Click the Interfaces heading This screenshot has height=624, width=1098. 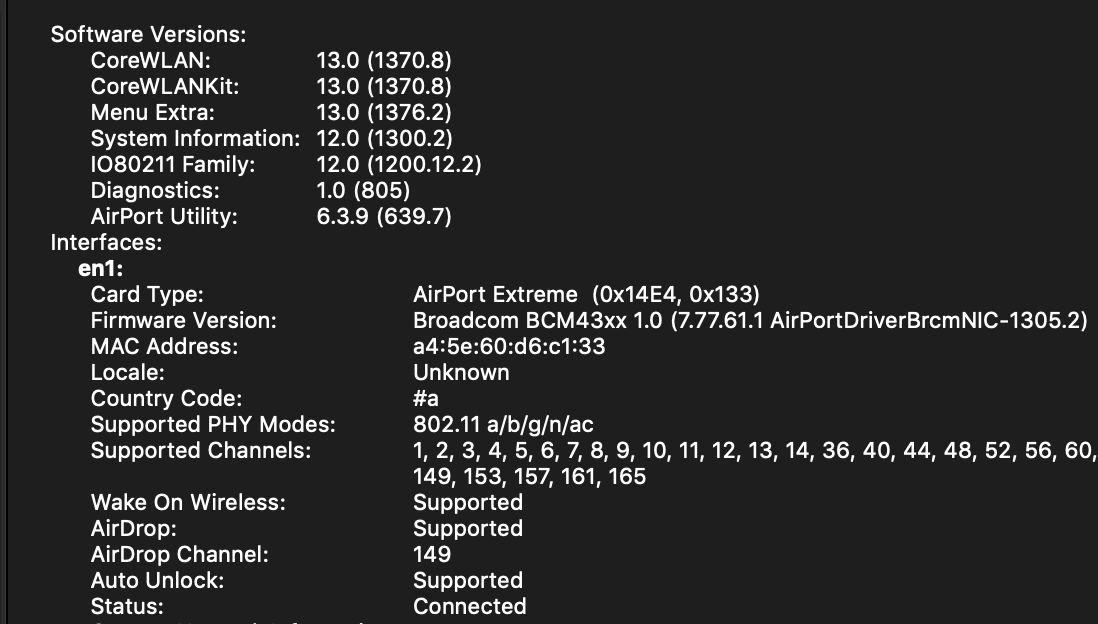pos(106,242)
